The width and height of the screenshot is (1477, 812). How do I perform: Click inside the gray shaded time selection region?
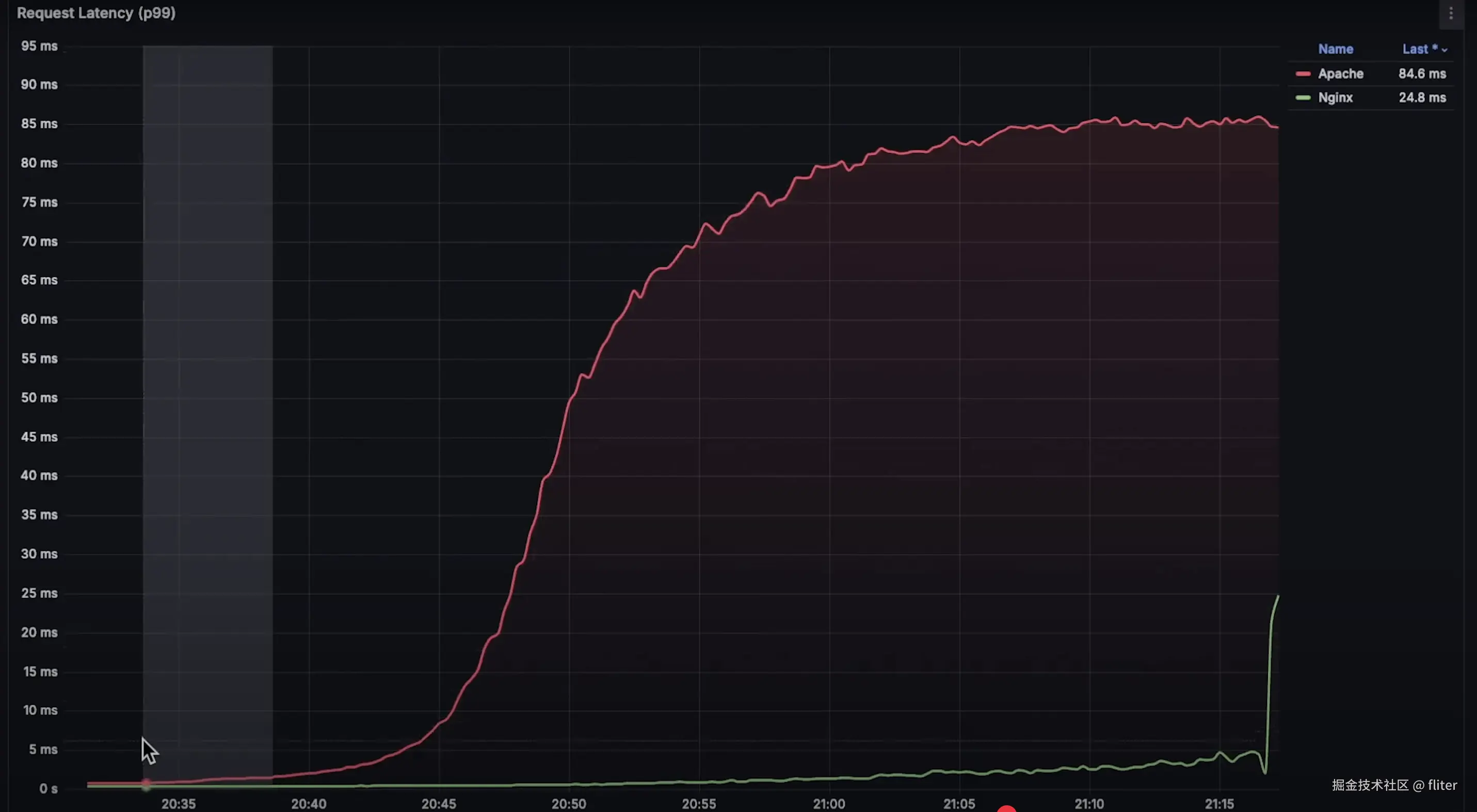(207, 401)
